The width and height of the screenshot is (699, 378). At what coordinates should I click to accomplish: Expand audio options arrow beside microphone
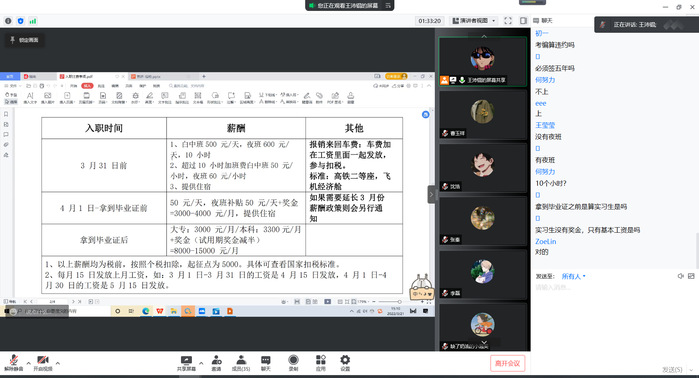coord(29,363)
